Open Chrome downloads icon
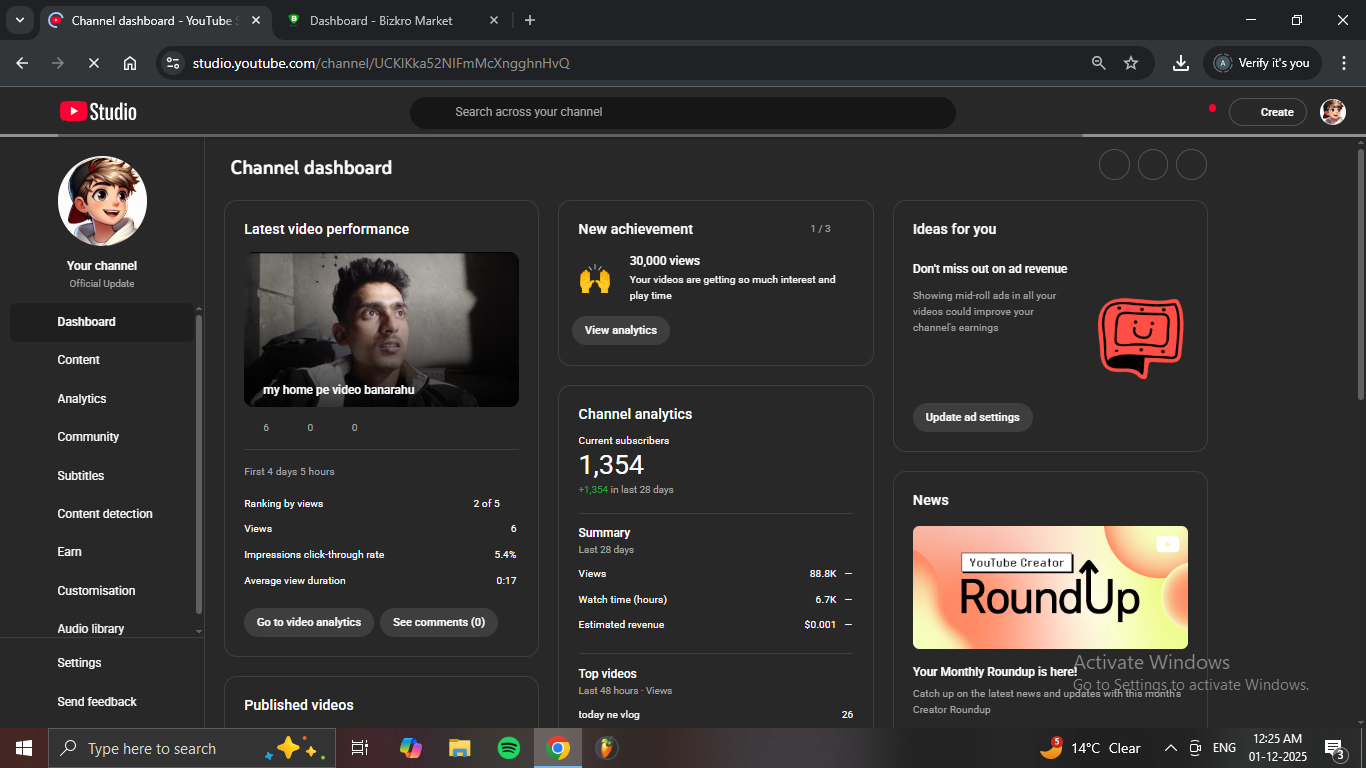The image size is (1366, 768). click(1181, 63)
